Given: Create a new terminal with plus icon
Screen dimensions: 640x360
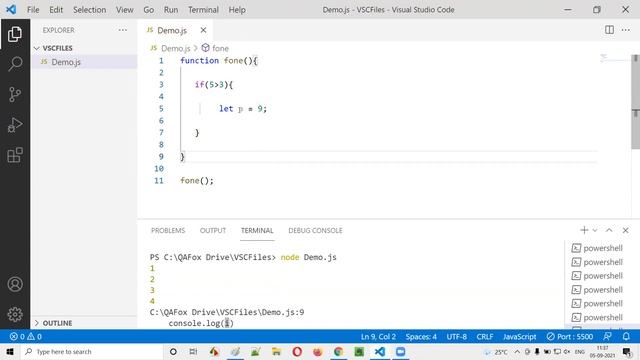Looking at the screenshot, I should tap(584, 230).
